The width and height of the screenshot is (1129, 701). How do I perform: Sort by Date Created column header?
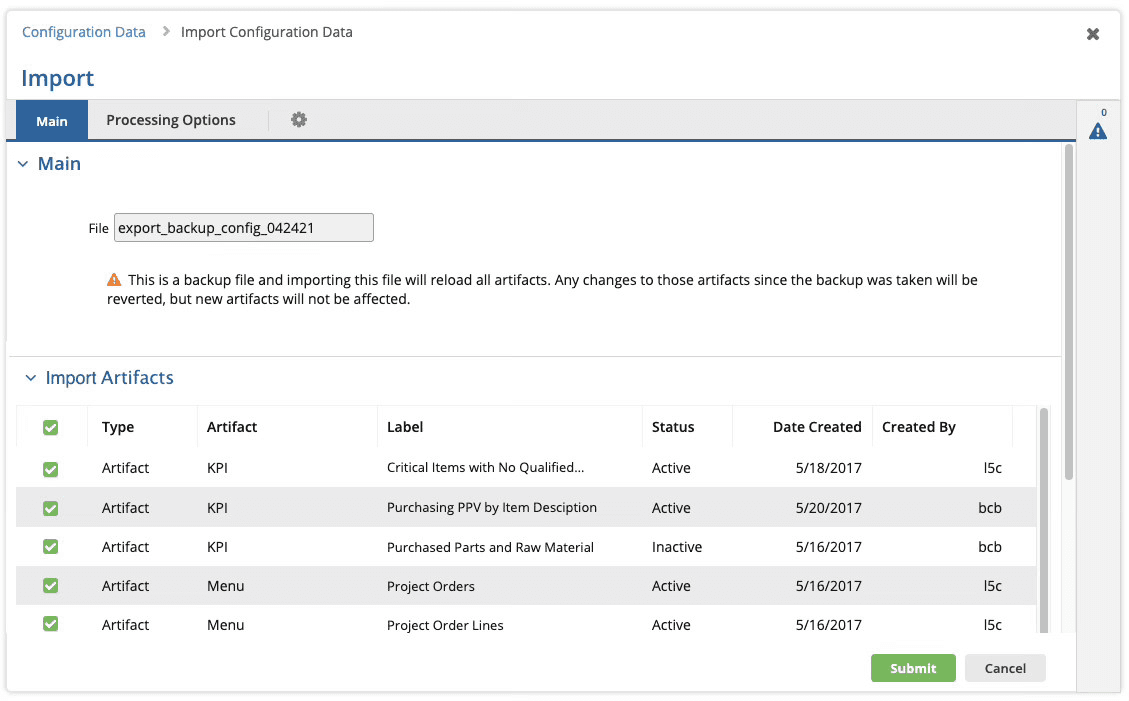[817, 427]
